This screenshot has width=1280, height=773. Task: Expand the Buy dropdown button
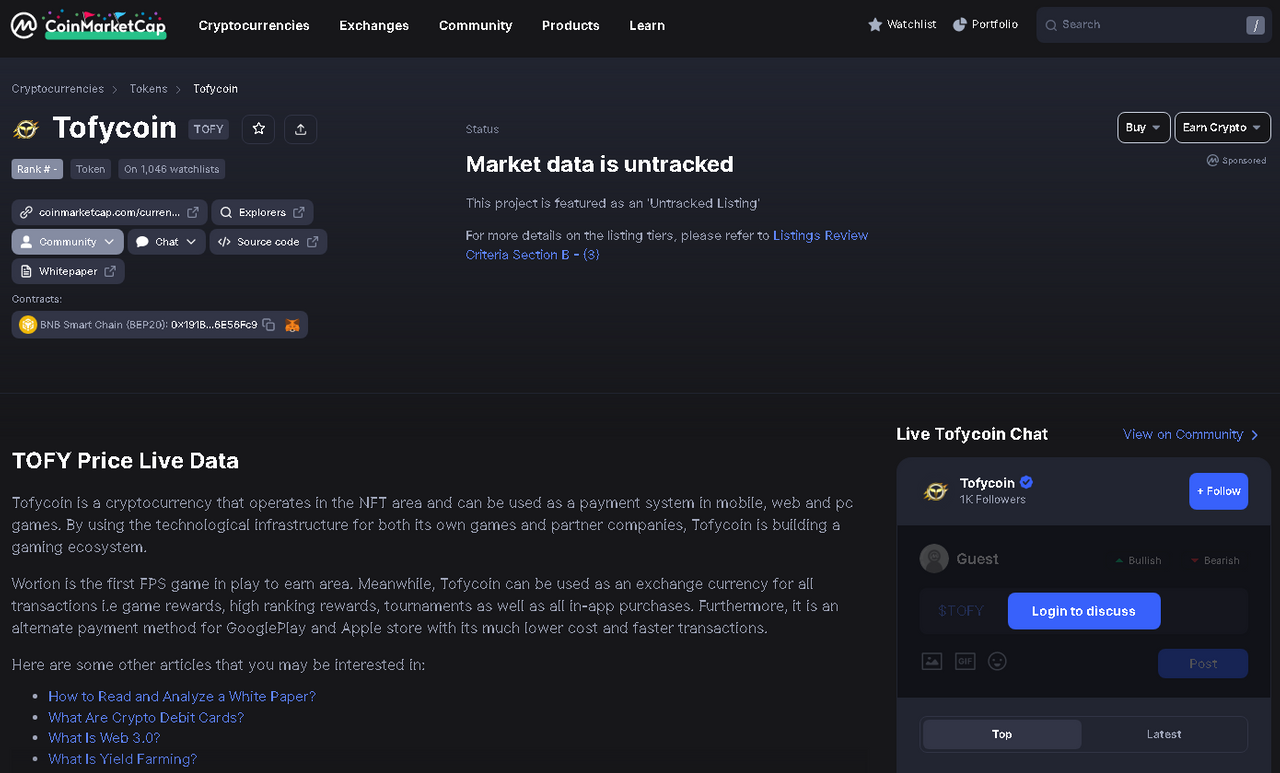pyautogui.click(x=1144, y=128)
